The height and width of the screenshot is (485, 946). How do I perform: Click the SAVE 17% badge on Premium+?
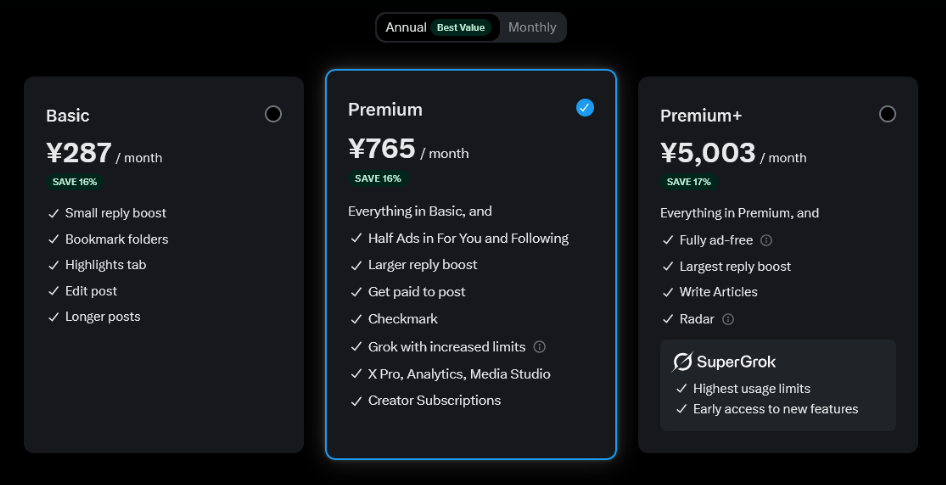(x=690, y=182)
